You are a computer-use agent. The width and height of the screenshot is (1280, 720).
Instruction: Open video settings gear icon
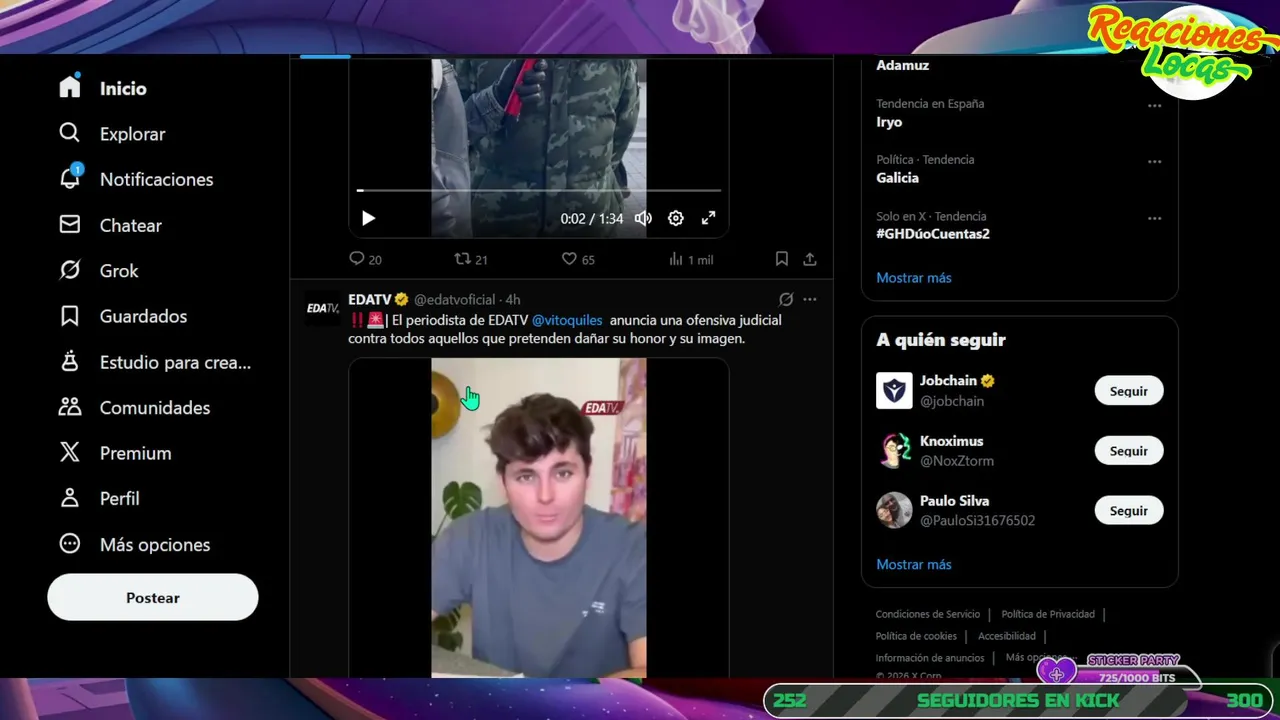click(676, 218)
